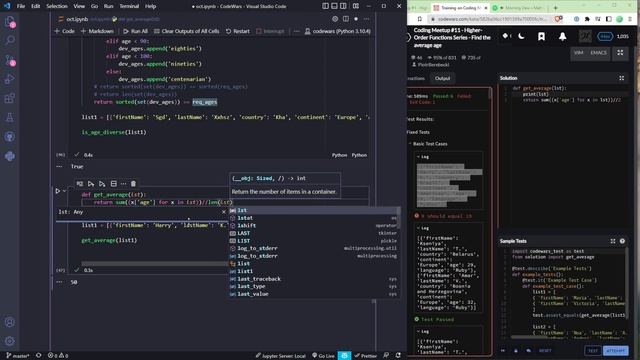640x360 pixels.
Task: Delete the current cell with the trash icon
Action: [x=133, y=184]
